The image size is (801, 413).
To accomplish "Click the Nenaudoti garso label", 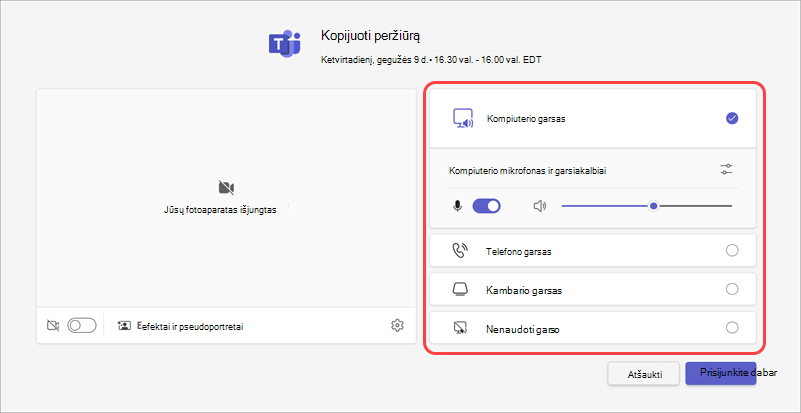I will click(x=522, y=329).
